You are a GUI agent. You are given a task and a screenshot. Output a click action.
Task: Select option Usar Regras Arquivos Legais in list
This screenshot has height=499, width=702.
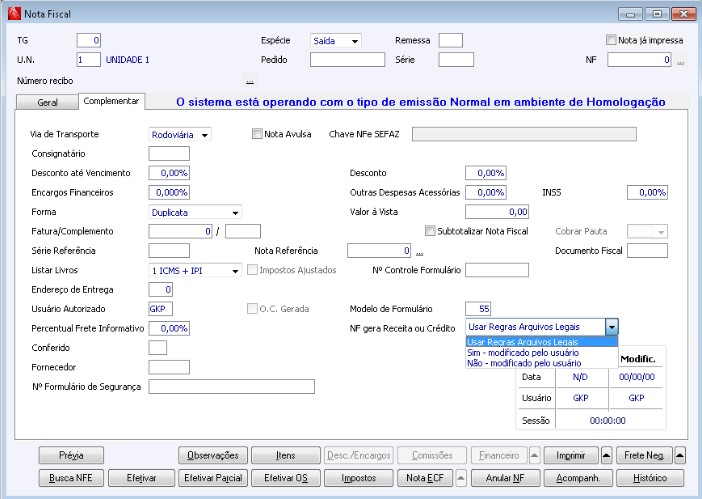(x=542, y=342)
